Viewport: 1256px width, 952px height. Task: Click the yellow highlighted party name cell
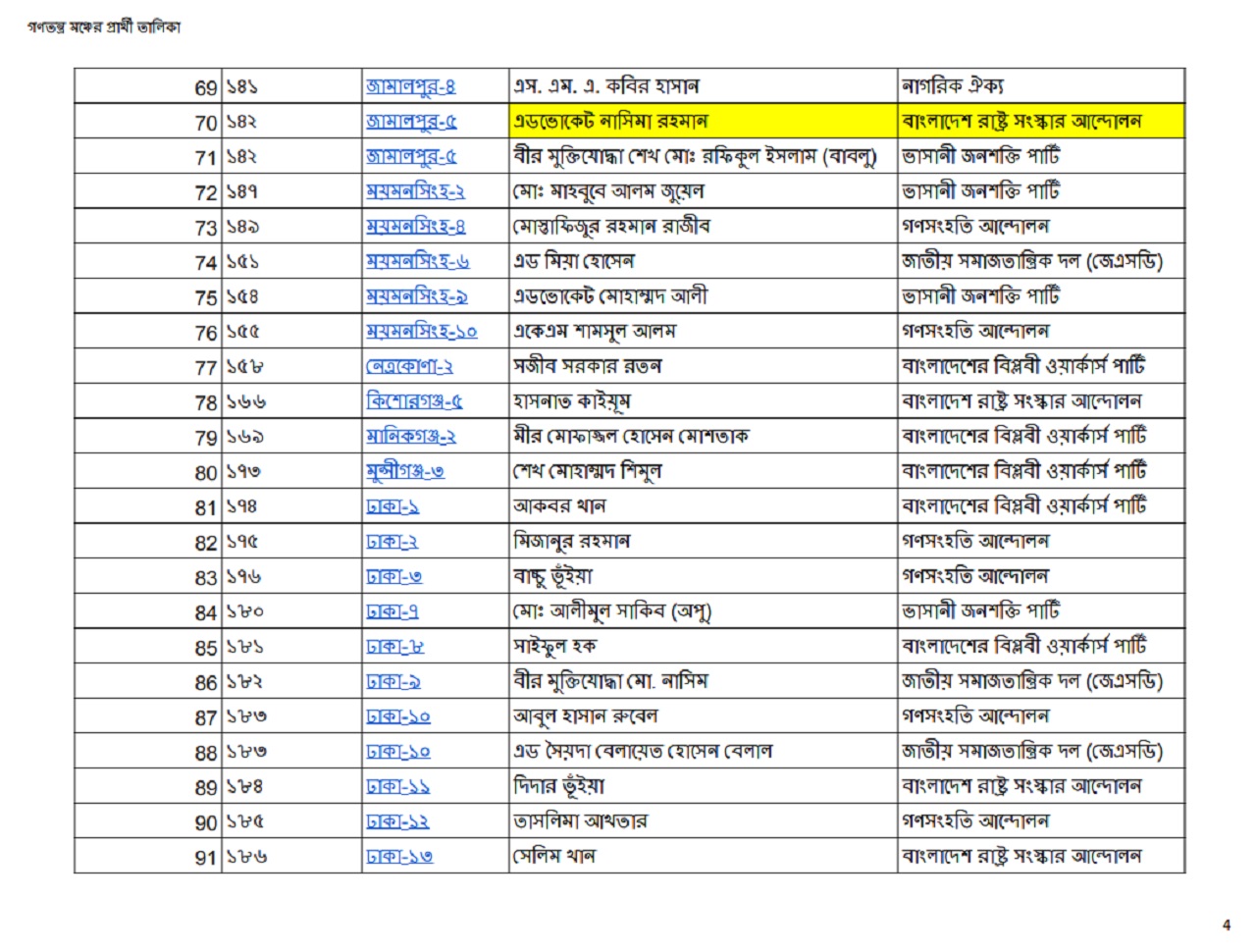pyautogui.click(x=1020, y=122)
